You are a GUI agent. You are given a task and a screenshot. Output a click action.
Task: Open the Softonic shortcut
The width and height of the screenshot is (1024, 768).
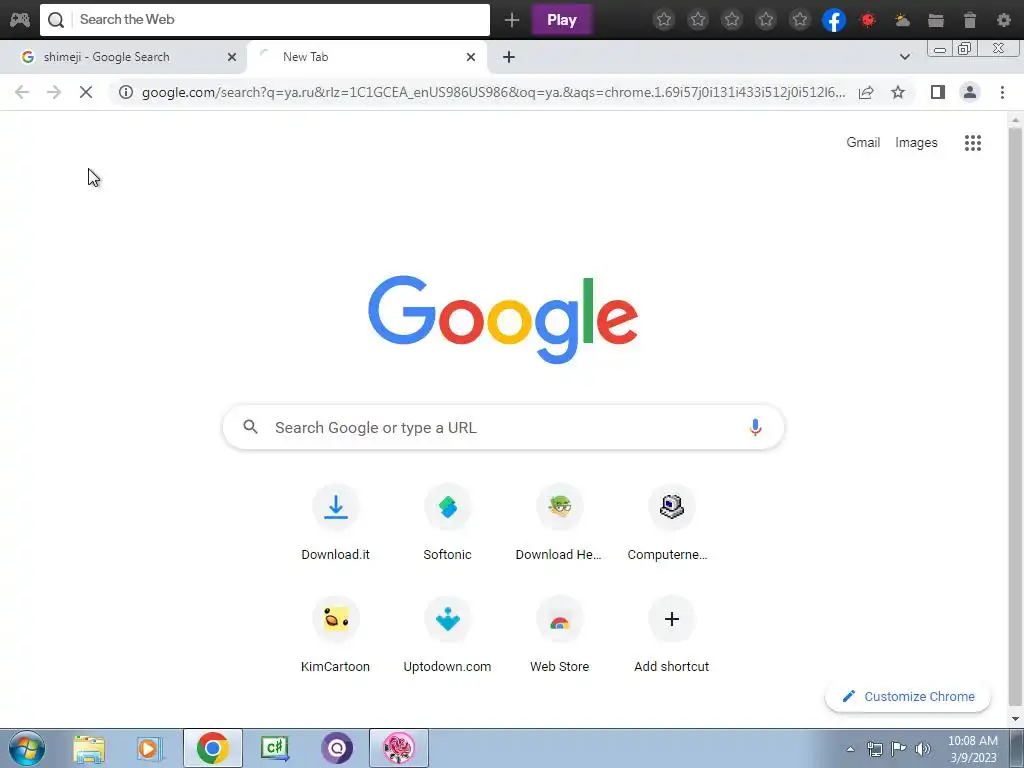click(447, 523)
